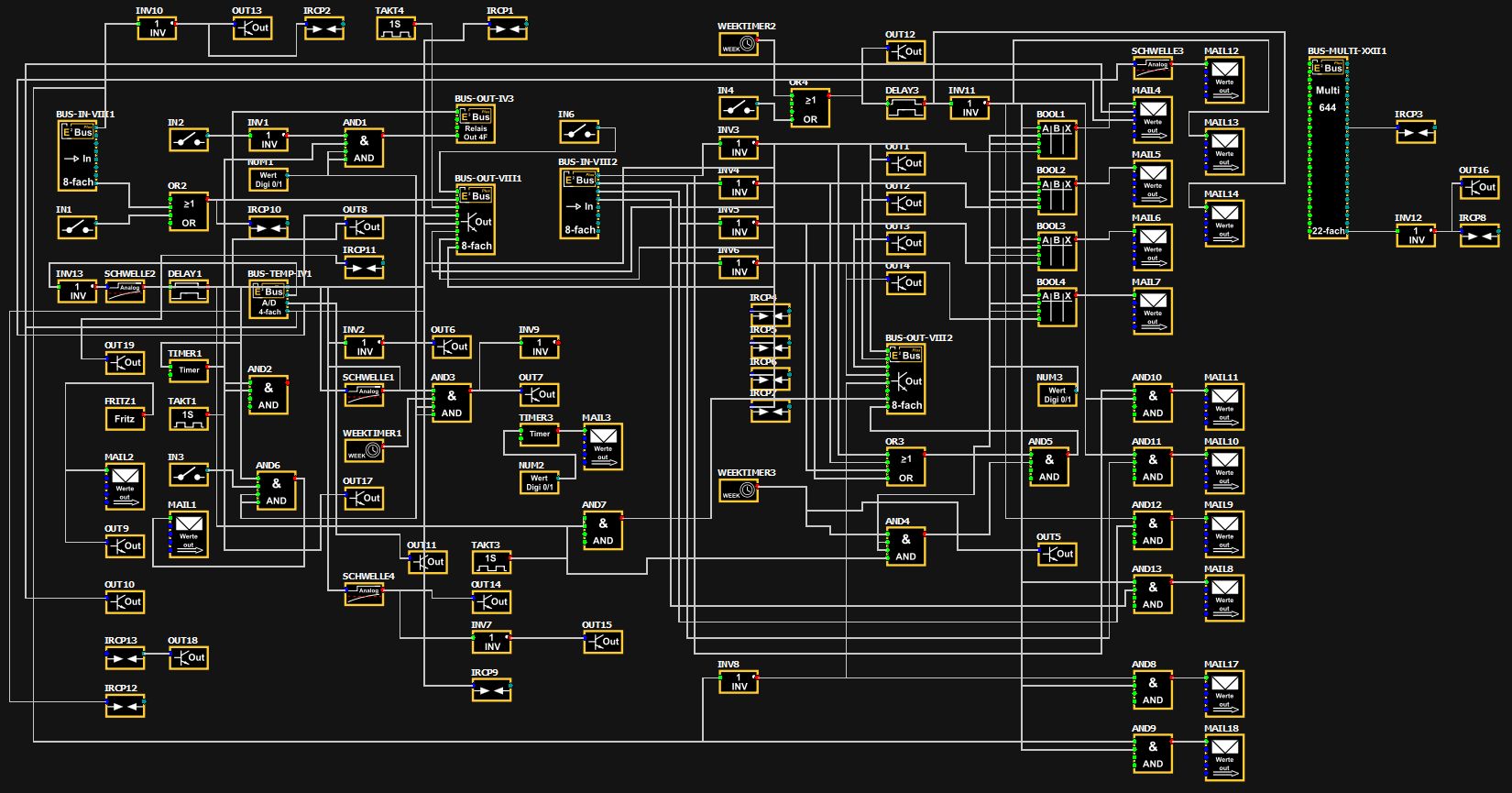Click the IRCP3 connector block
This screenshot has height=793, width=1512.
(x=1415, y=133)
